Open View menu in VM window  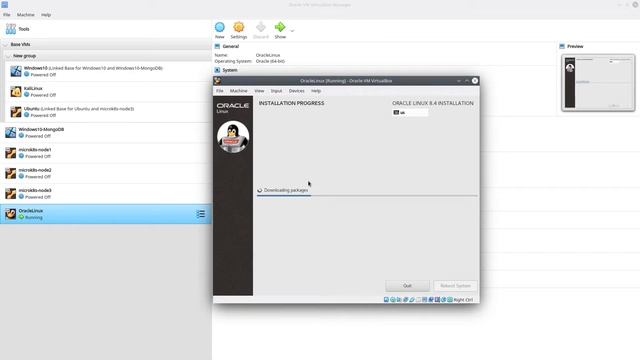tap(259, 91)
